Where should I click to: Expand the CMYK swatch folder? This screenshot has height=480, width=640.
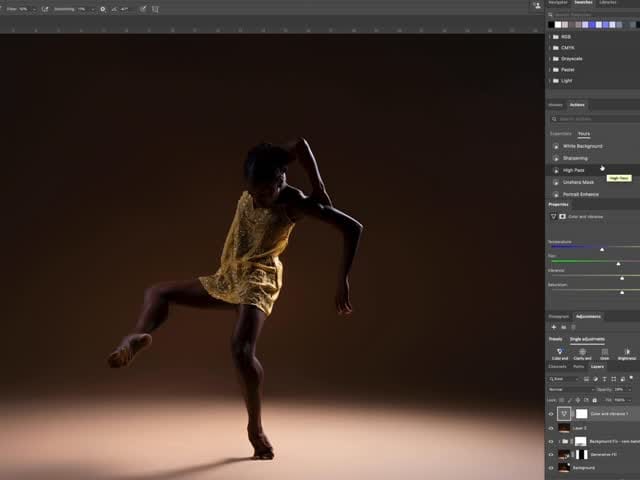click(x=550, y=48)
